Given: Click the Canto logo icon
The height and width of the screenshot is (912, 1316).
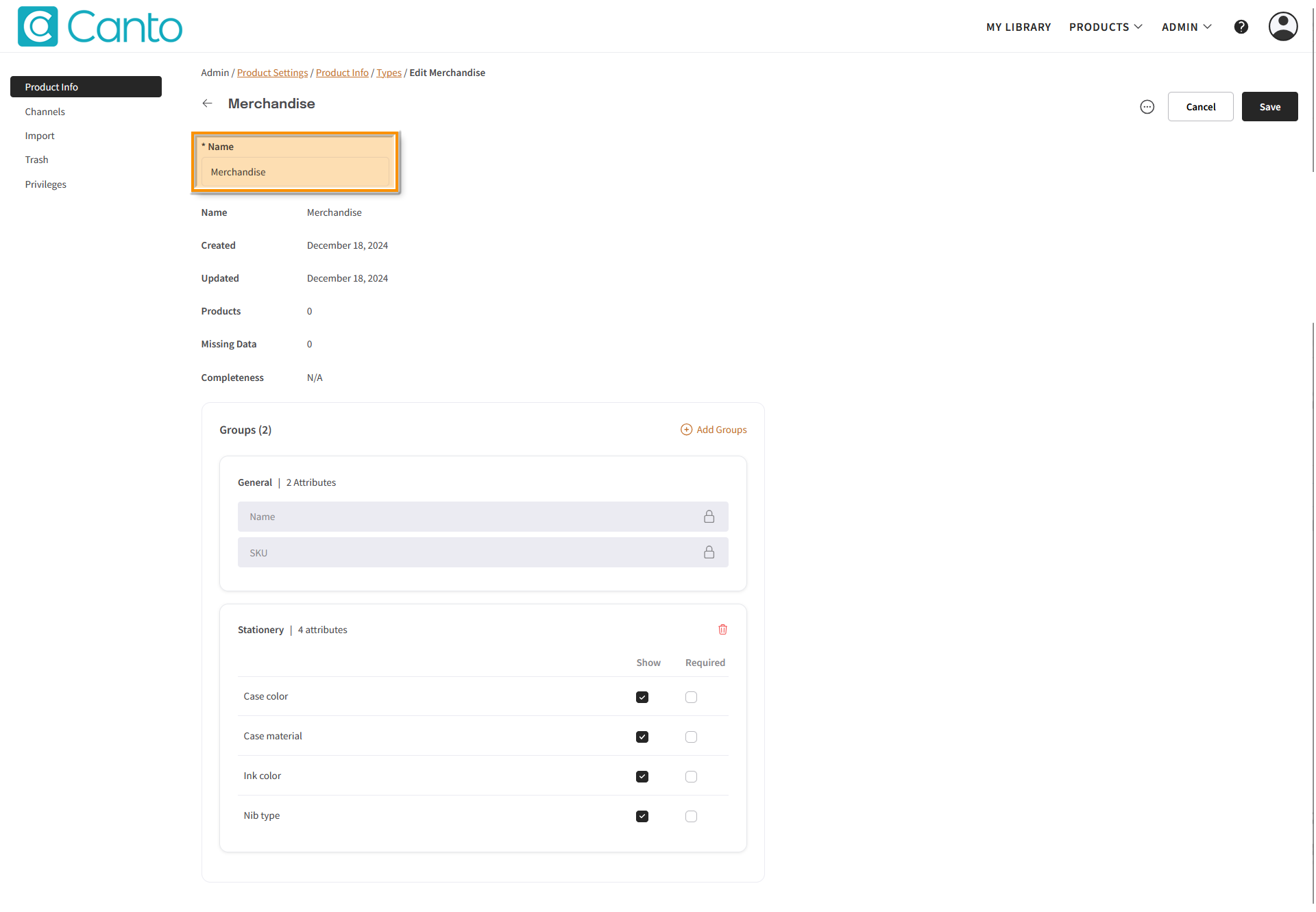Looking at the screenshot, I should 38,27.
